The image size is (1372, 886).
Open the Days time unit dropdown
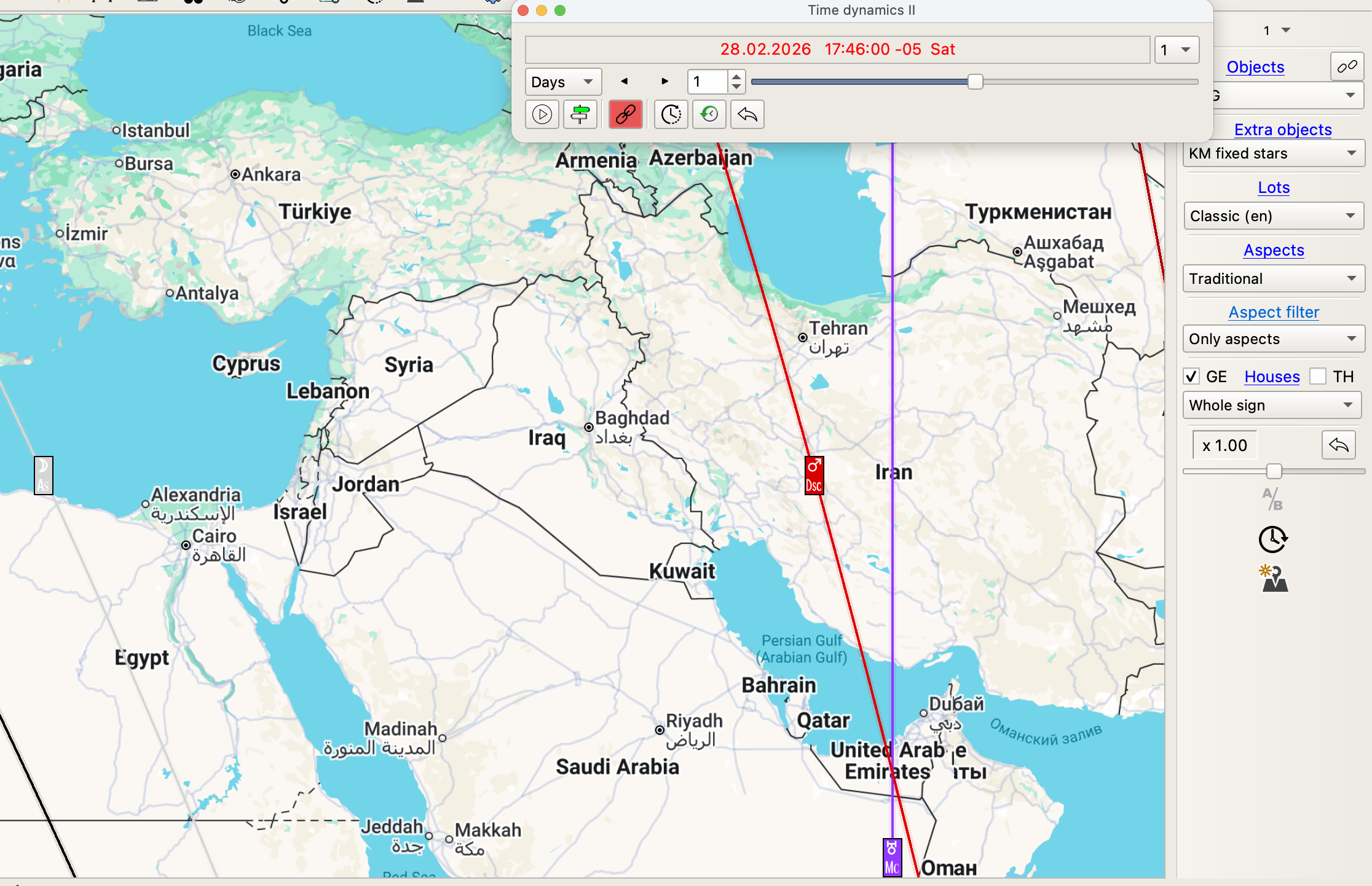pyautogui.click(x=562, y=81)
